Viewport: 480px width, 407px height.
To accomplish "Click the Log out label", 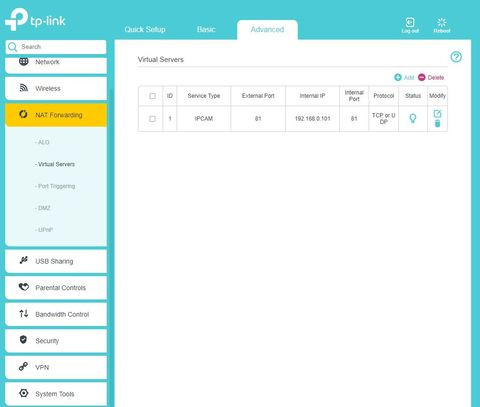I will coord(410,31).
